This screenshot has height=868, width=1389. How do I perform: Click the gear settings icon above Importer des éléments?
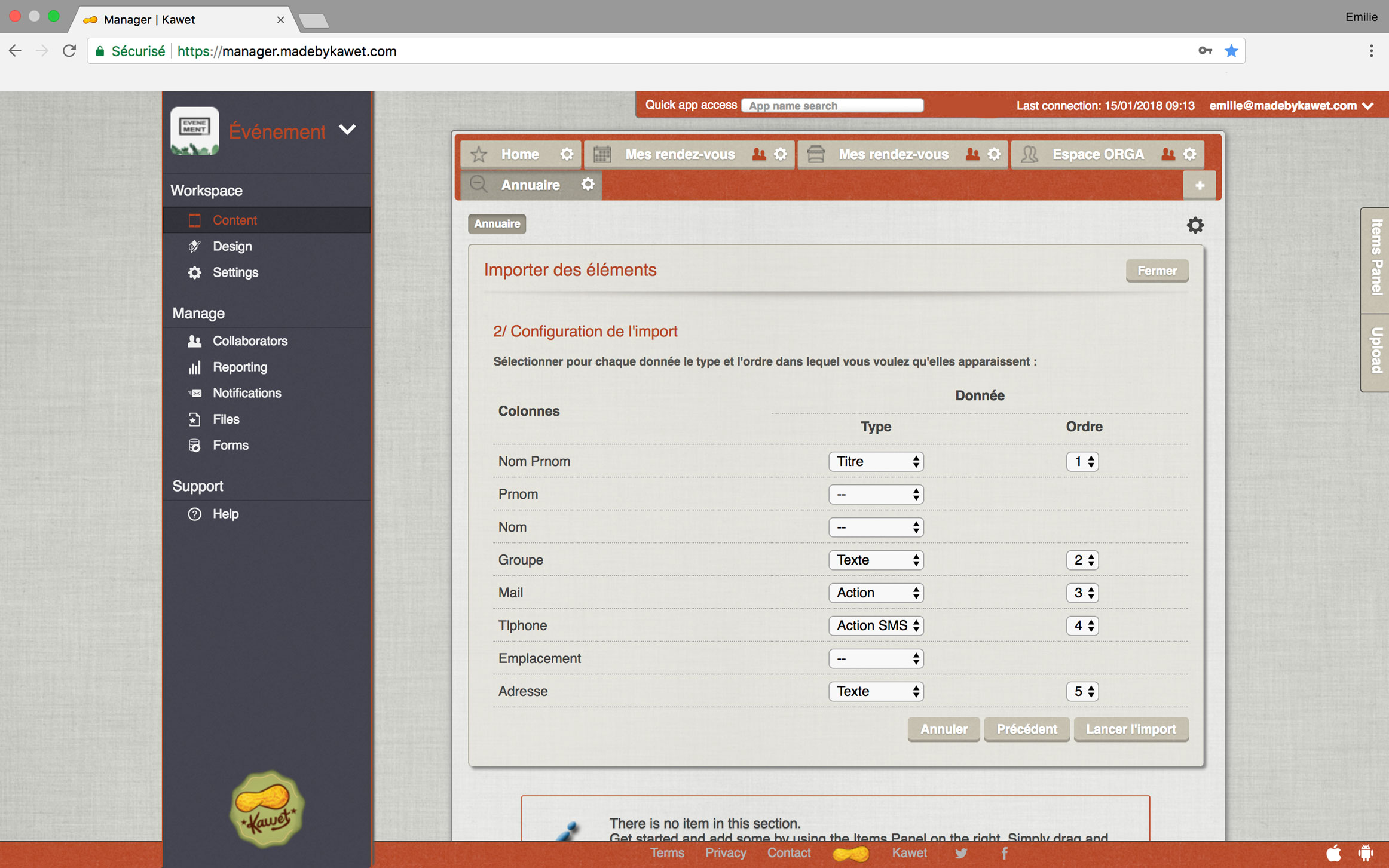(x=1195, y=225)
